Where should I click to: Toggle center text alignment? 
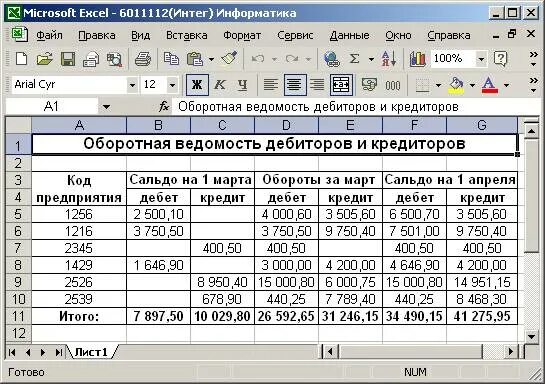point(295,84)
